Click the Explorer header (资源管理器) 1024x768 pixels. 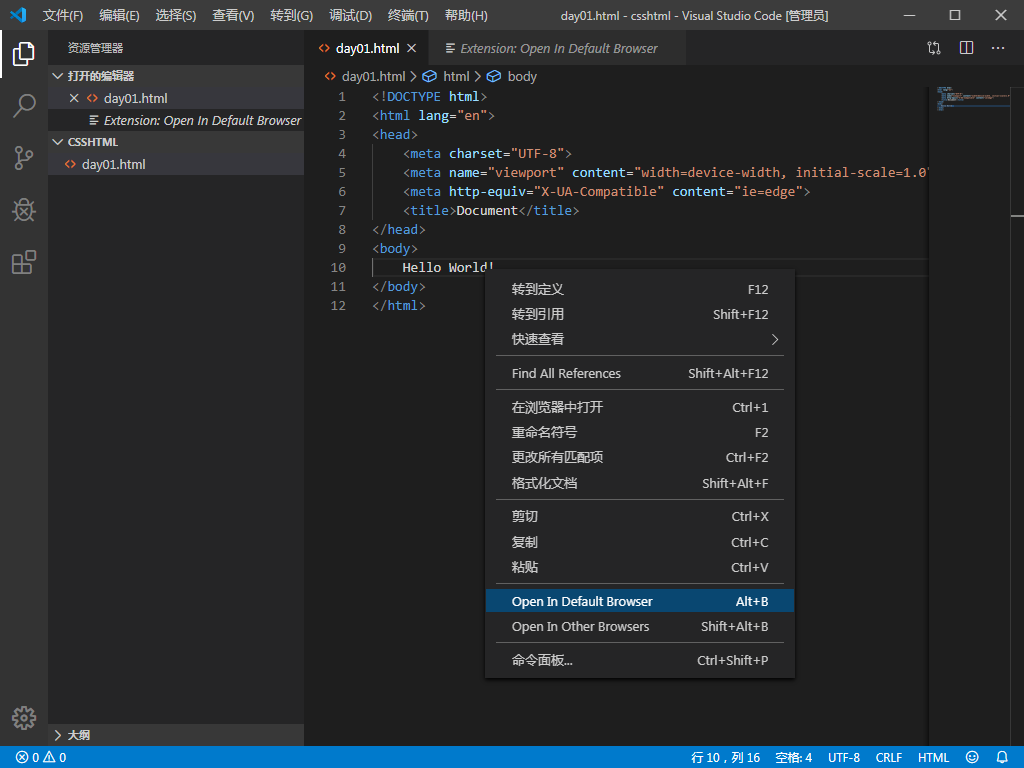point(95,48)
